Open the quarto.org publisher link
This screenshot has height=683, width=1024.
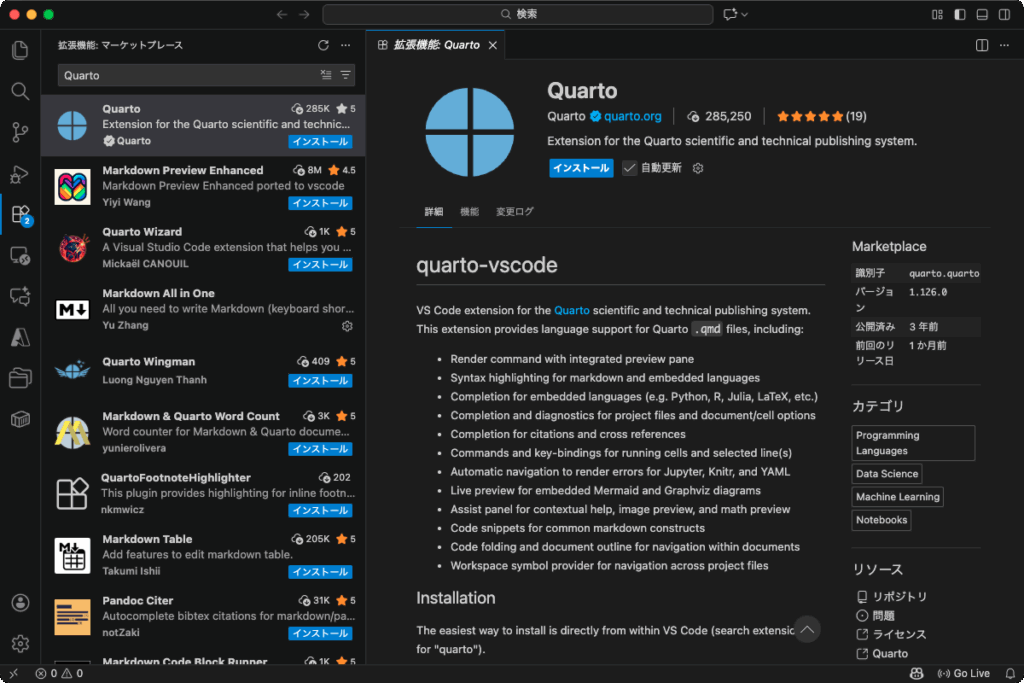tap(632, 116)
